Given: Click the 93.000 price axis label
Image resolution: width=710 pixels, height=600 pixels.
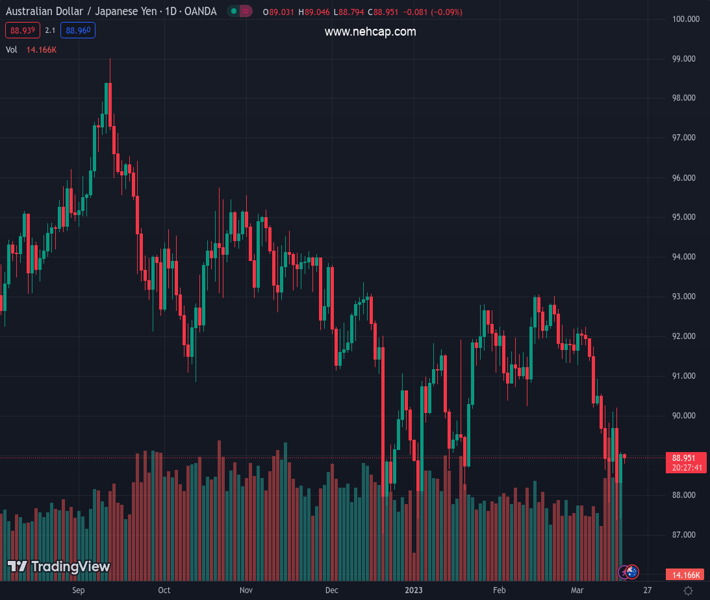Looking at the screenshot, I should 684,297.
